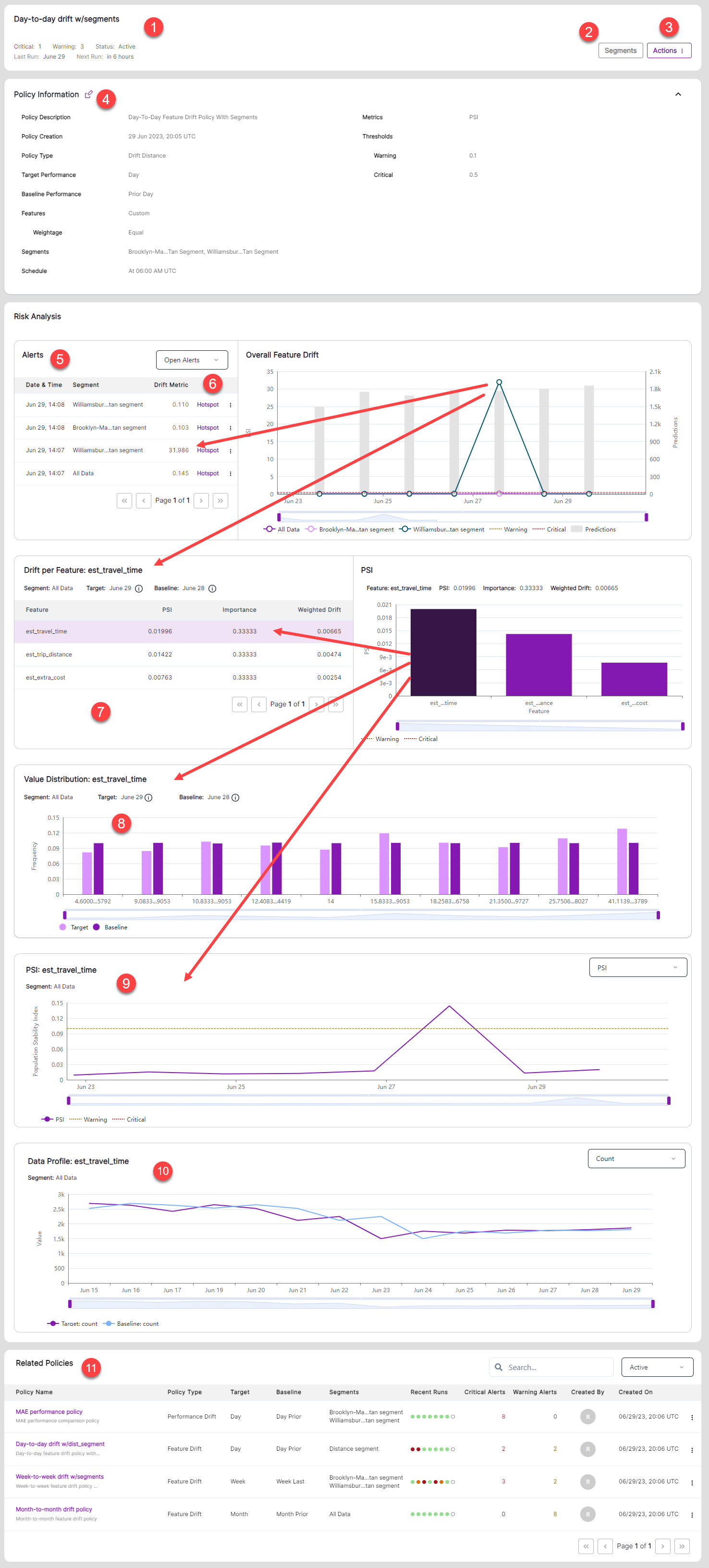709x1568 pixels.
Task: Open the Count data profile dropdown
Action: (636, 1159)
